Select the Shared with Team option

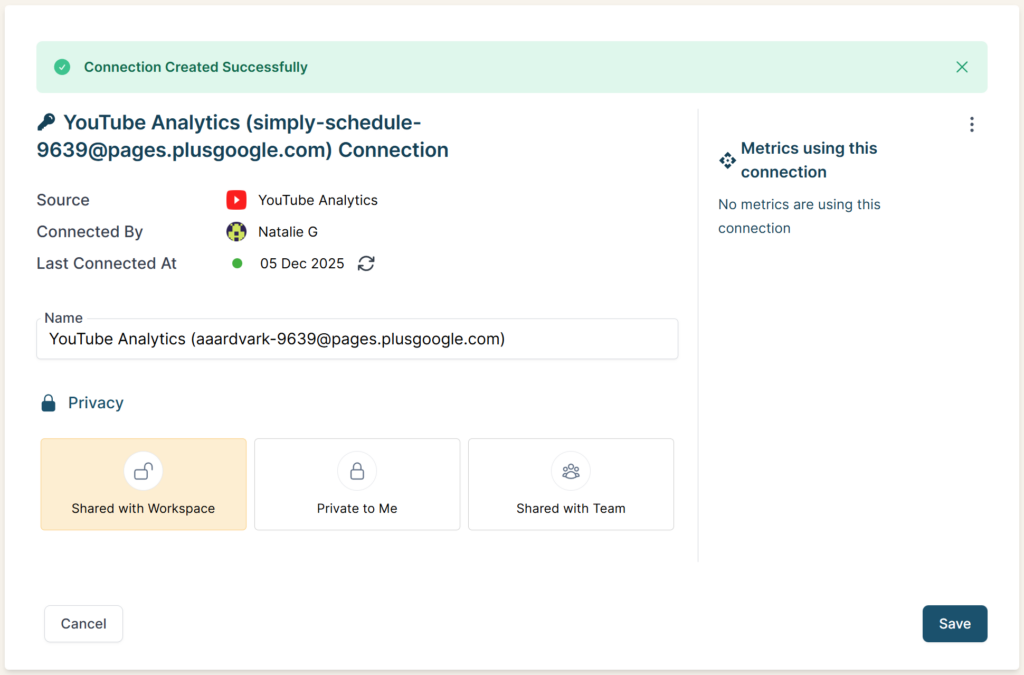tap(570, 484)
